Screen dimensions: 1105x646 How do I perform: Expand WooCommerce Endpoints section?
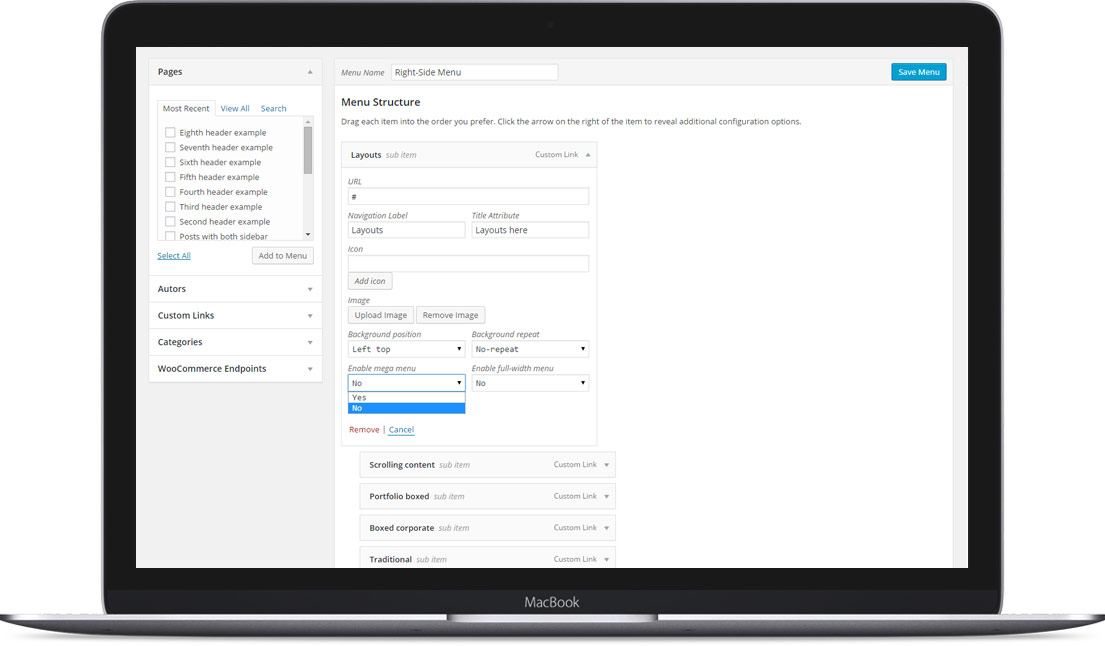coord(310,369)
